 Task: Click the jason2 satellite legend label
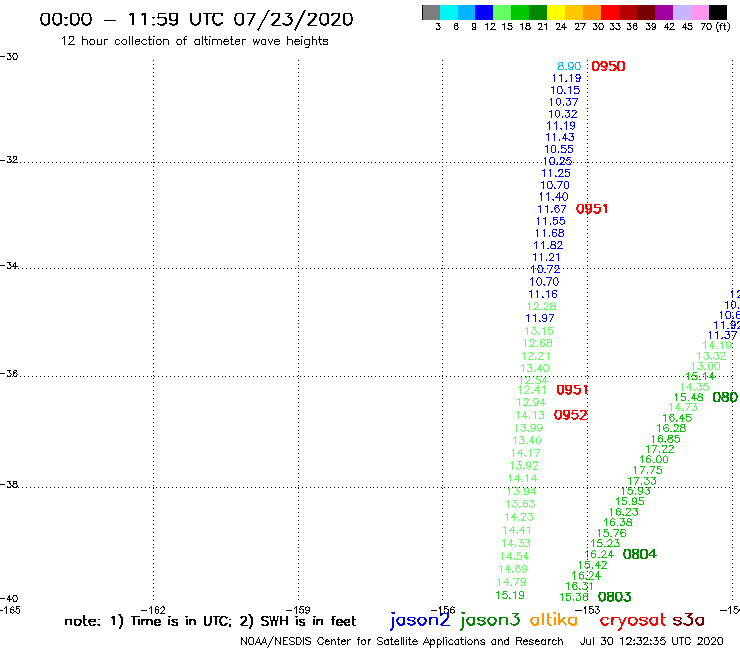click(x=420, y=620)
